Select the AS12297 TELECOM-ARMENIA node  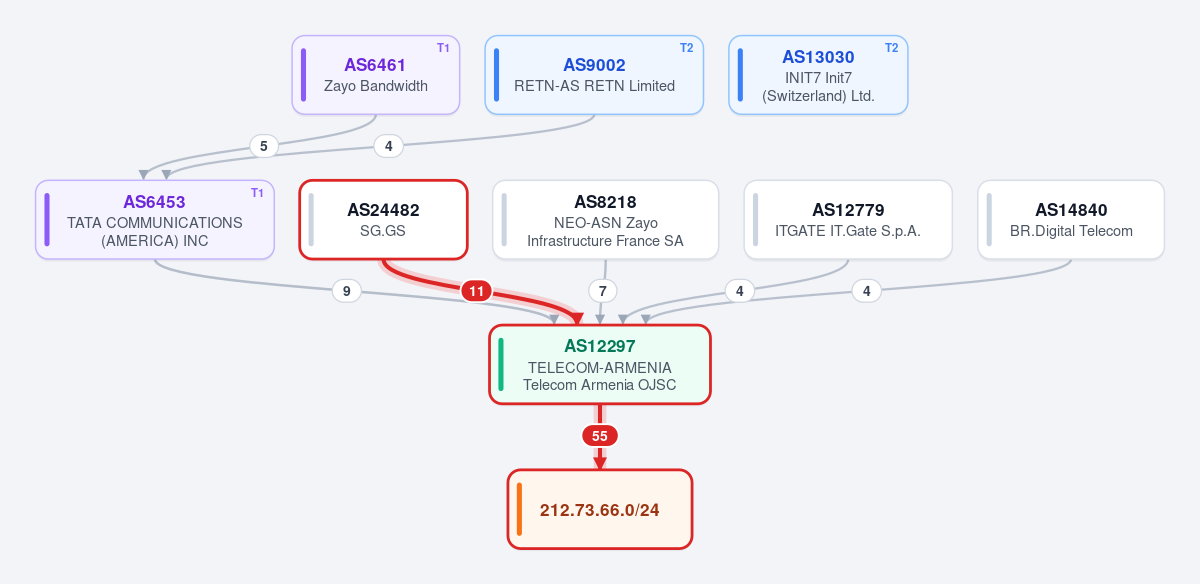(x=600, y=364)
